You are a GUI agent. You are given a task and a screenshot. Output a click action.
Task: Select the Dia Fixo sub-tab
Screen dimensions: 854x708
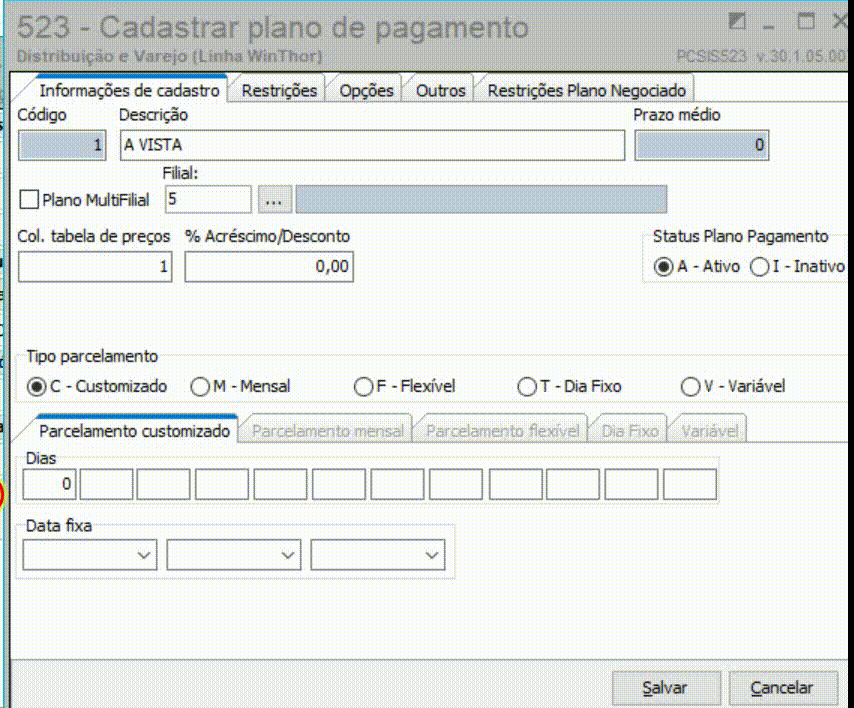tap(630, 431)
